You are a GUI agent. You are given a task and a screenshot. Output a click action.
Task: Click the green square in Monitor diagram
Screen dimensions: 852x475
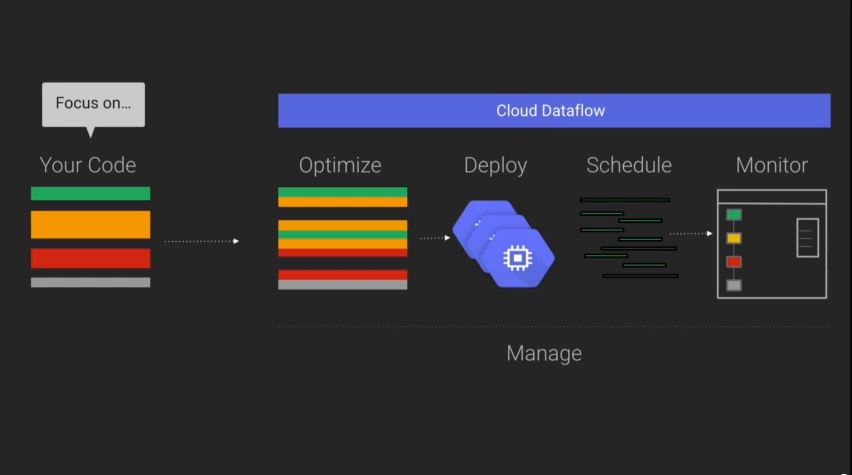tap(734, 214)
